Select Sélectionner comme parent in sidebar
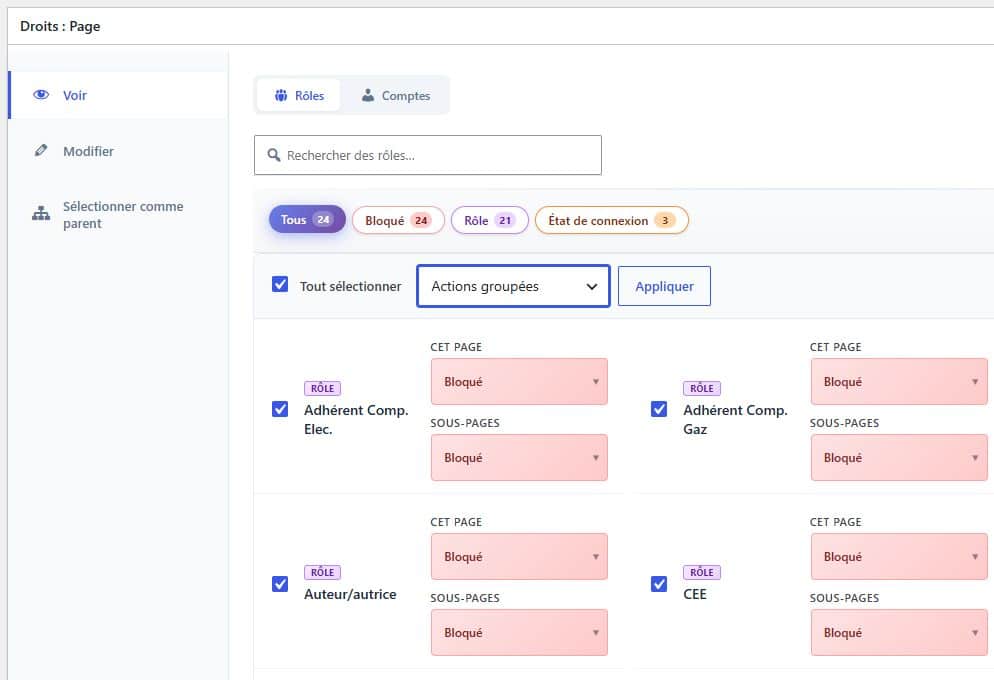The width and height of the screenshot is (994, 680). coord(118,215)
